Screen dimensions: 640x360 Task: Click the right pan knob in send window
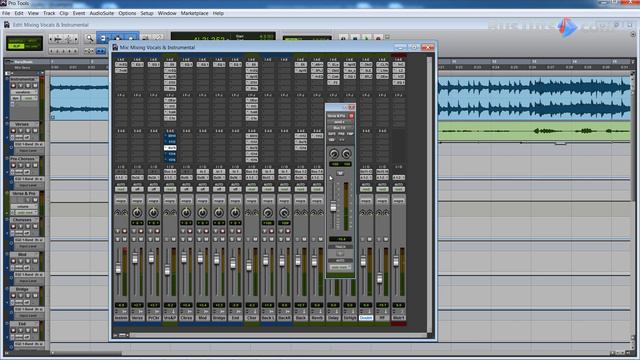click(x=347, y=154)
